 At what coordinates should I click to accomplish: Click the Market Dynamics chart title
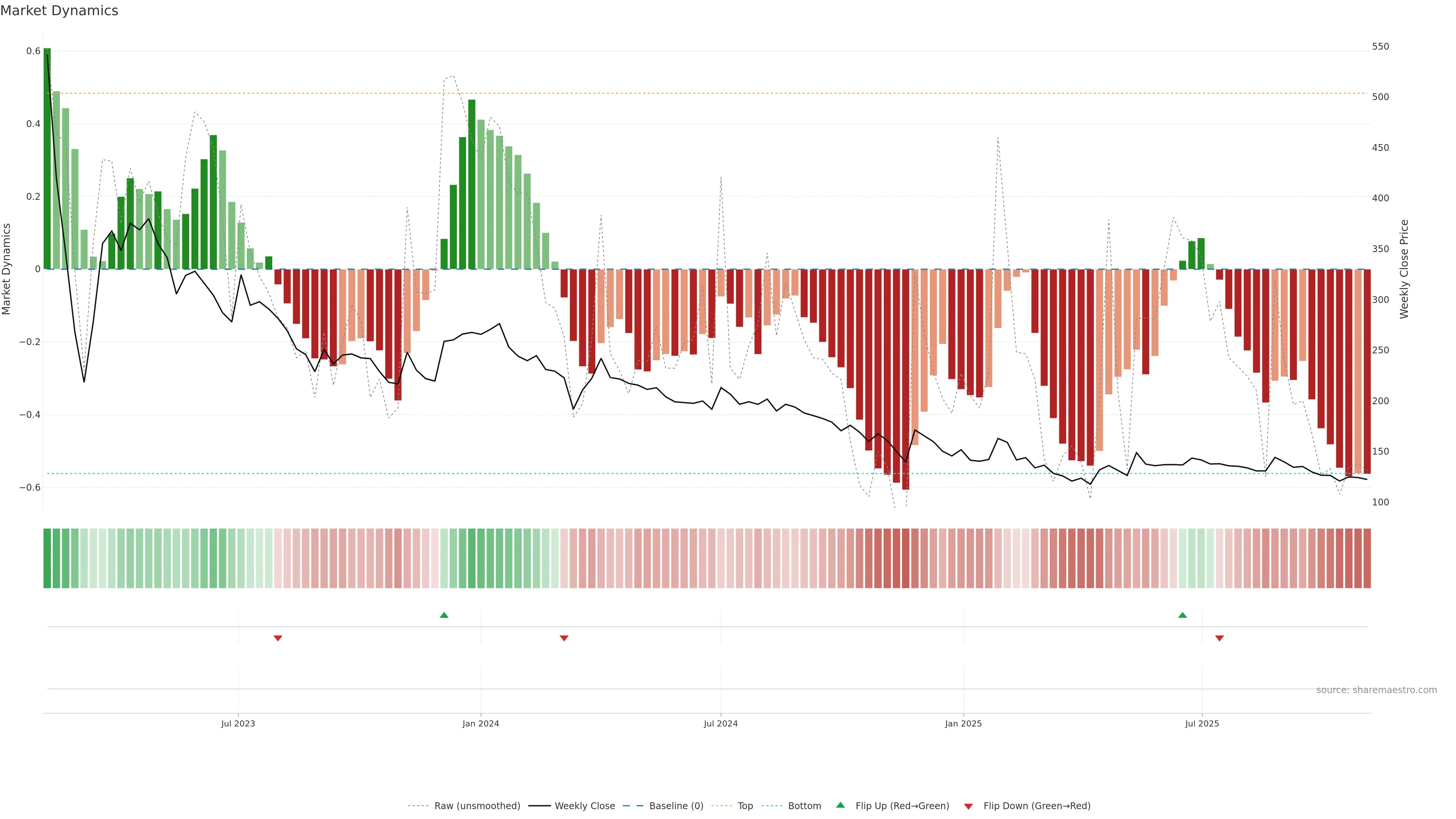coord(60,11)
